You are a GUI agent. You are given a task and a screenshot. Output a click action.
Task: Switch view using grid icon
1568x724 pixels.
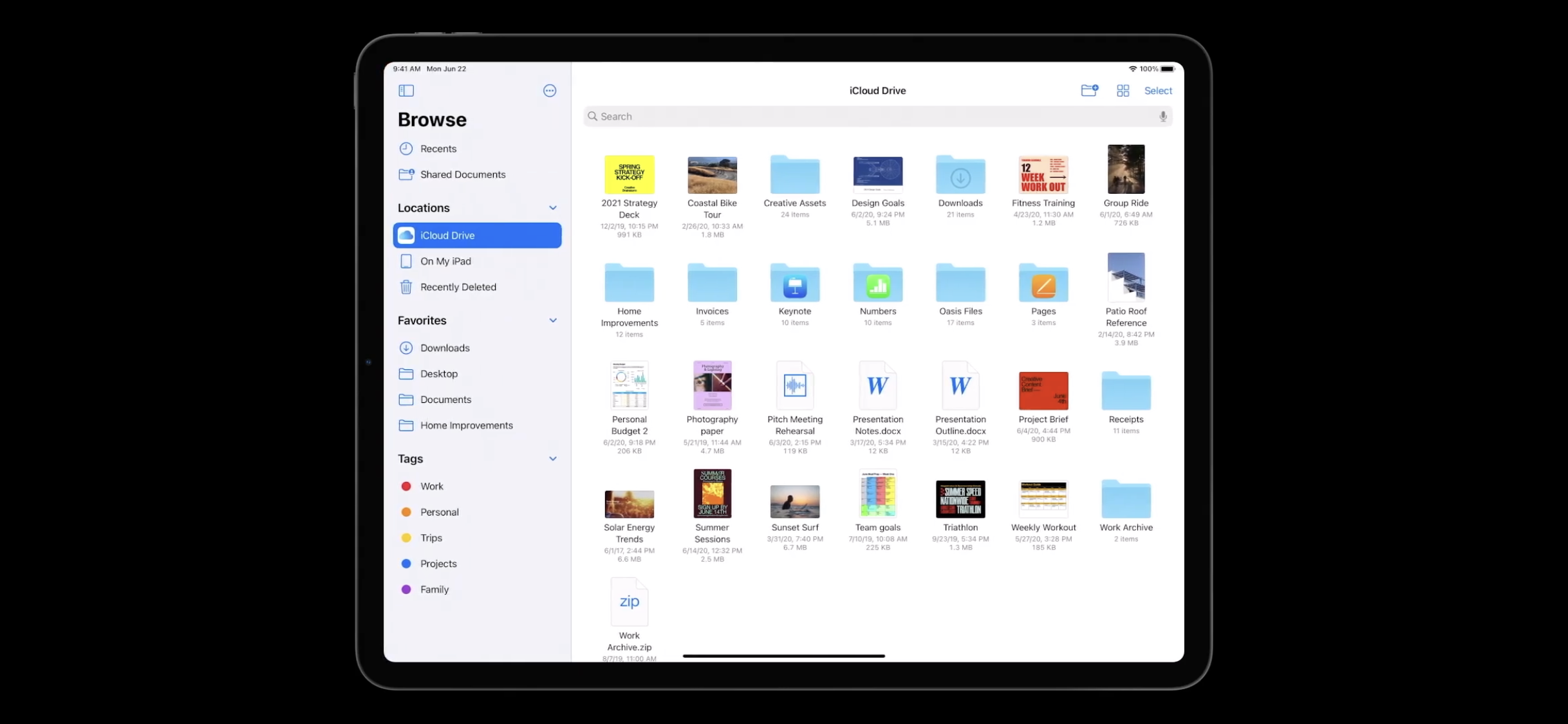(x=1123, y=91)
